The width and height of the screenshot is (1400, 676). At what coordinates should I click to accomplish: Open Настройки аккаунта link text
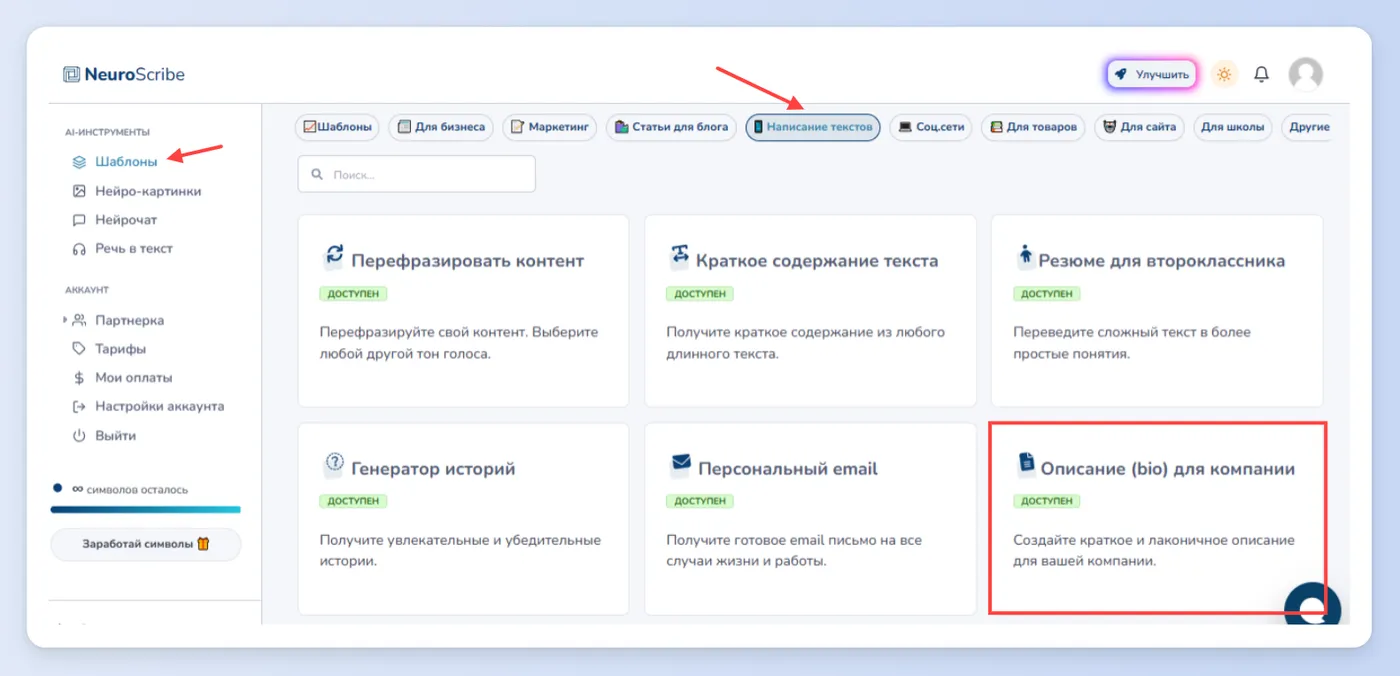click(x=160, y=407)
